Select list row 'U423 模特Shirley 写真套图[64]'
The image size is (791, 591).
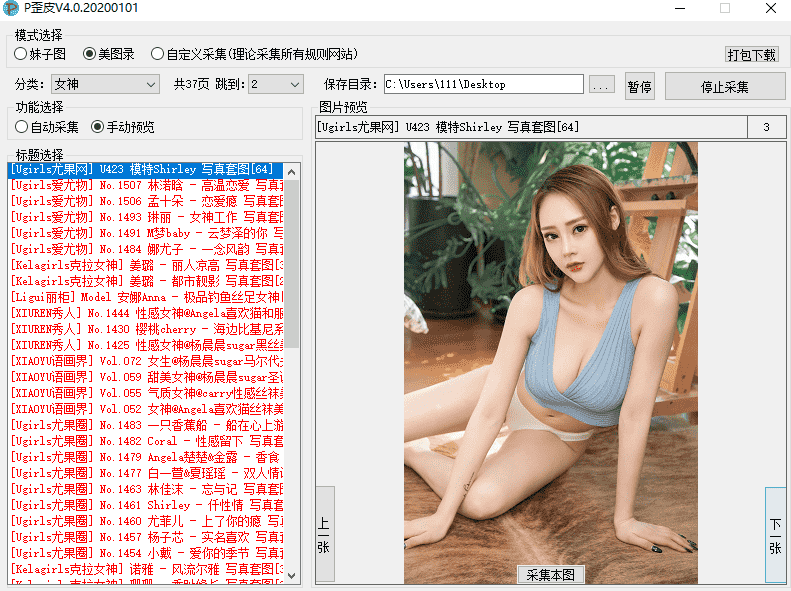click(x=146, y=169)
